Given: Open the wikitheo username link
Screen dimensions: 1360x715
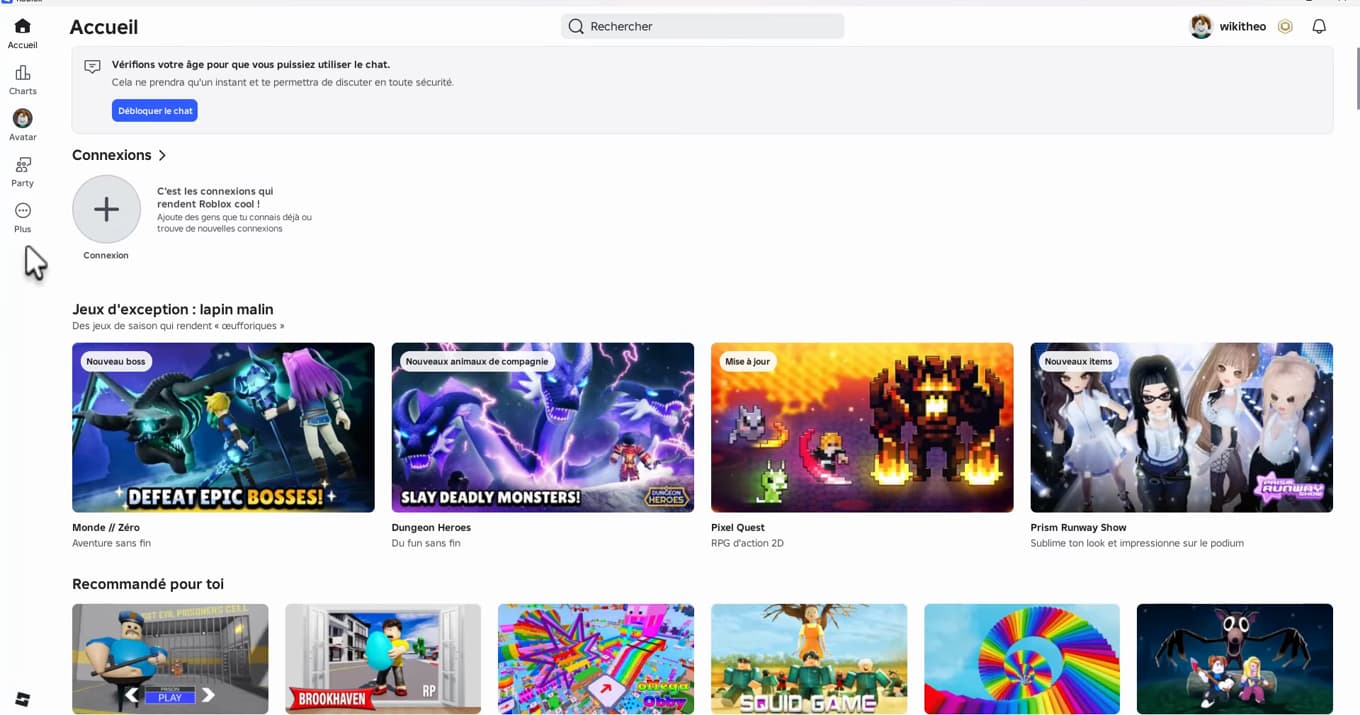Looking at the screenshot, I should 1243,27.
